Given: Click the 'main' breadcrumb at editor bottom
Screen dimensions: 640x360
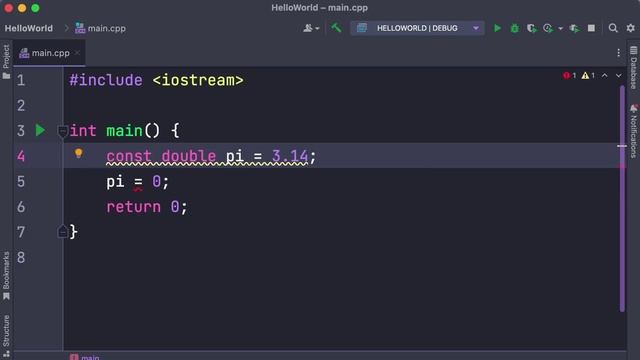Looking at the screenshot, I should (x=85, y=357).
